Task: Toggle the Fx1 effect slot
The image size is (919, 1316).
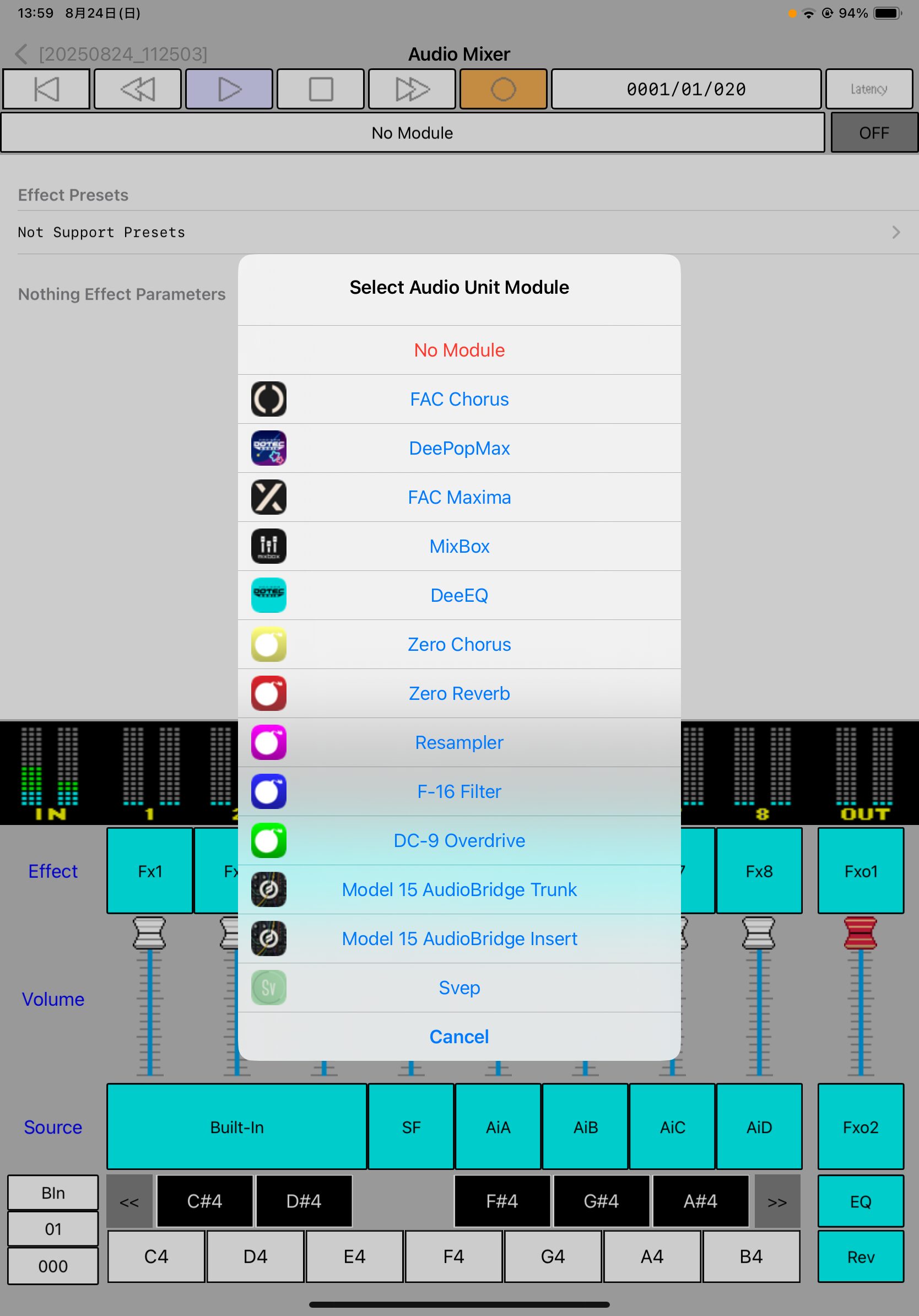Action: pyautogui.click(x=149, y=871)
